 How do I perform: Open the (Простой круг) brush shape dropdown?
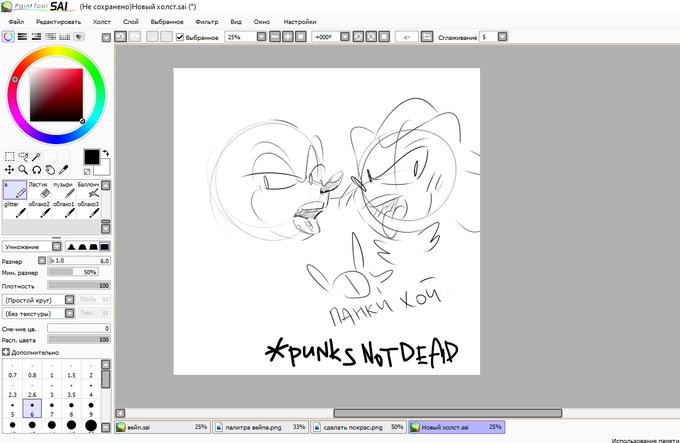pyautogui.click(x=69, y=300)
